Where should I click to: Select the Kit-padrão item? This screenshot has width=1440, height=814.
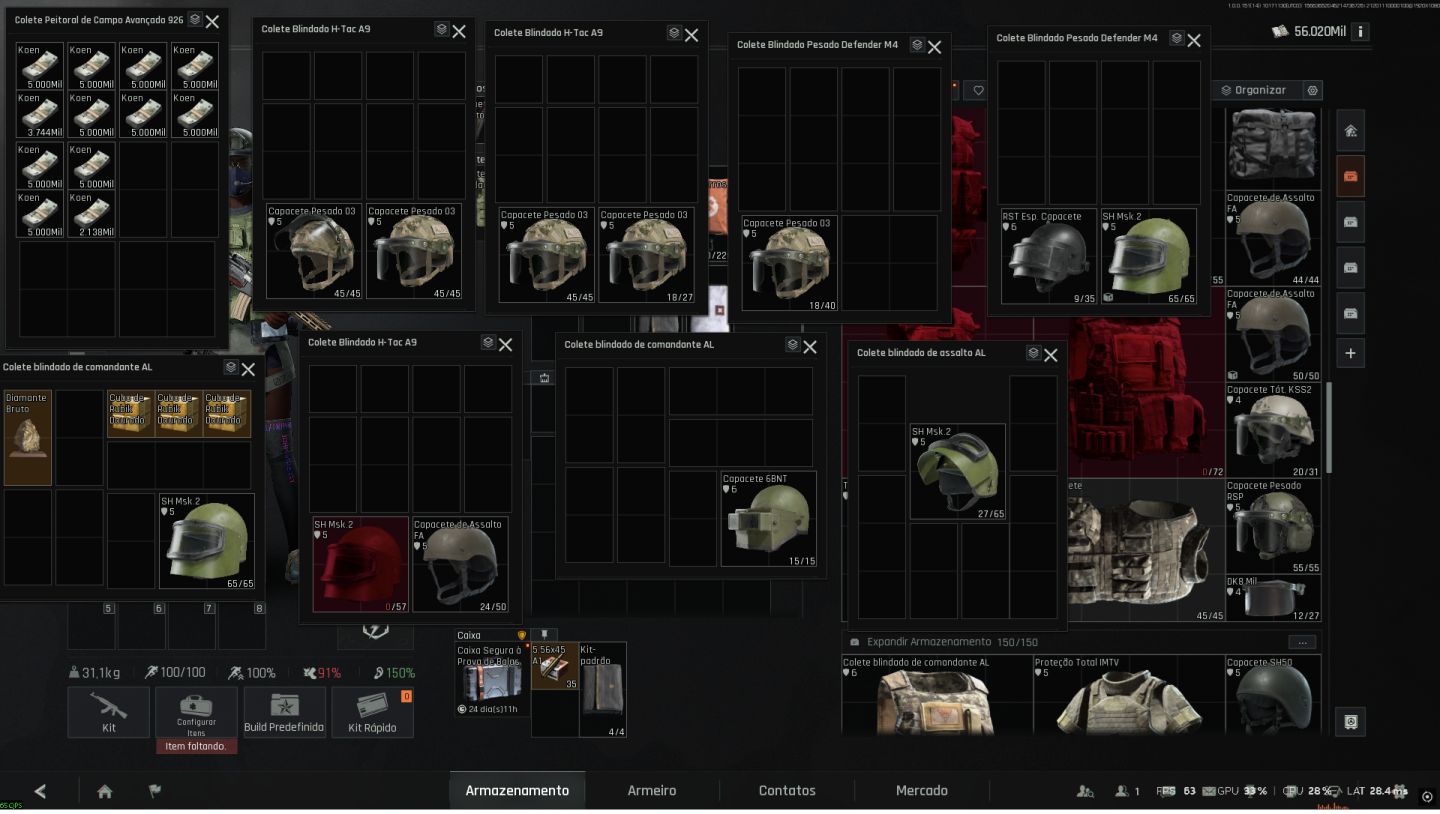coord(603,690)
